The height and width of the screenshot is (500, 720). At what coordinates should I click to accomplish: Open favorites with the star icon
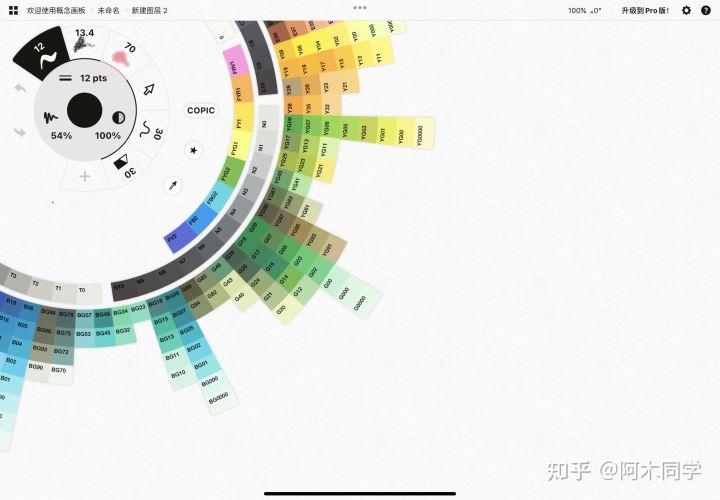click(193, 150)
